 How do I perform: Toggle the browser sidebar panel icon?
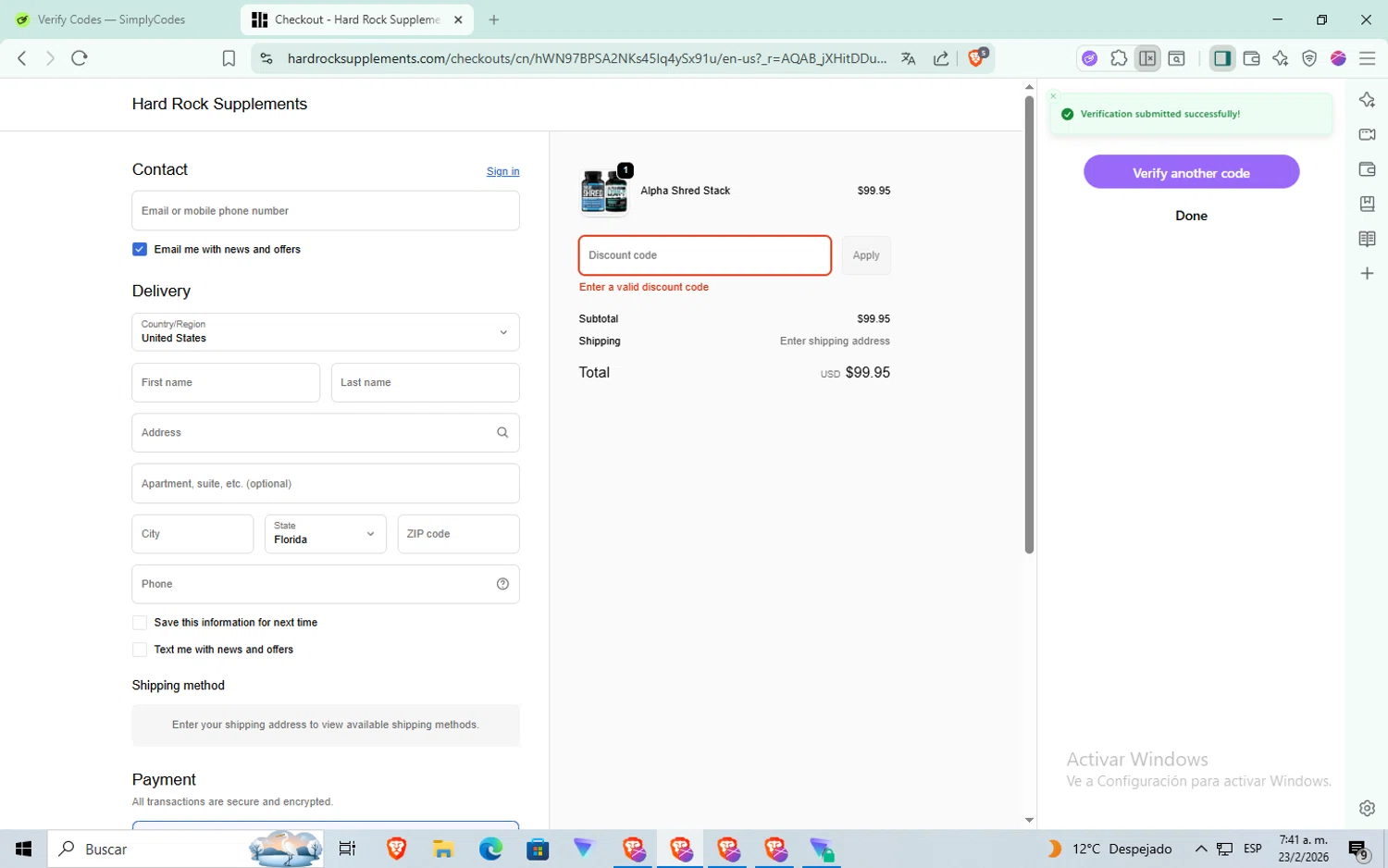pyautogui.click(x=1222, y=58)
